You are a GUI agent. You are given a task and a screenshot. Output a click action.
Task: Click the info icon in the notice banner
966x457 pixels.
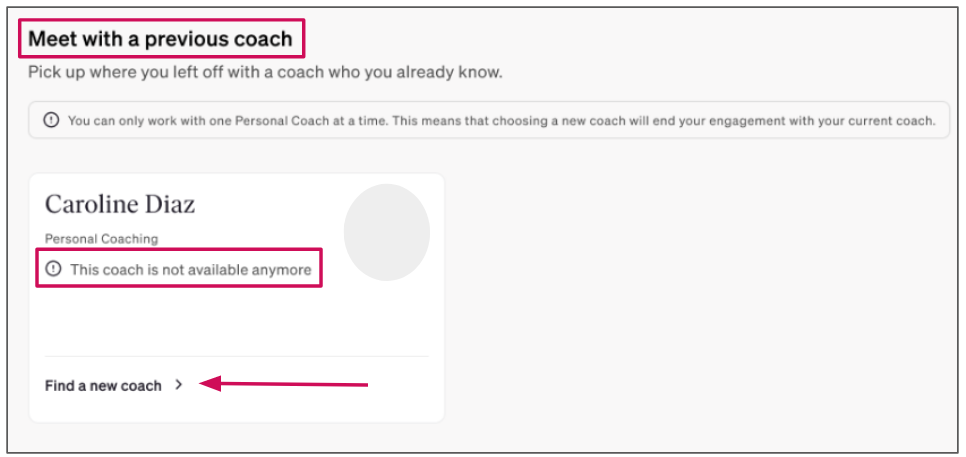coord(51,120)
